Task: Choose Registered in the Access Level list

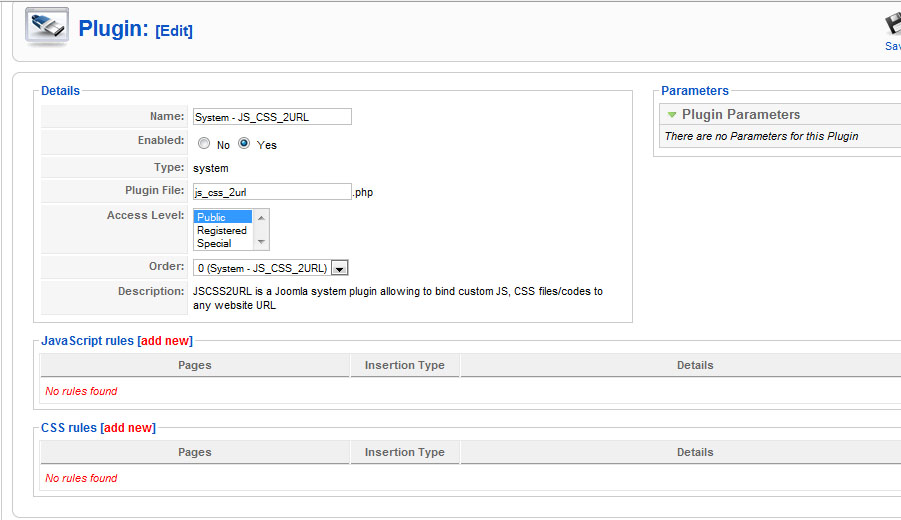Action: (223, 230)
